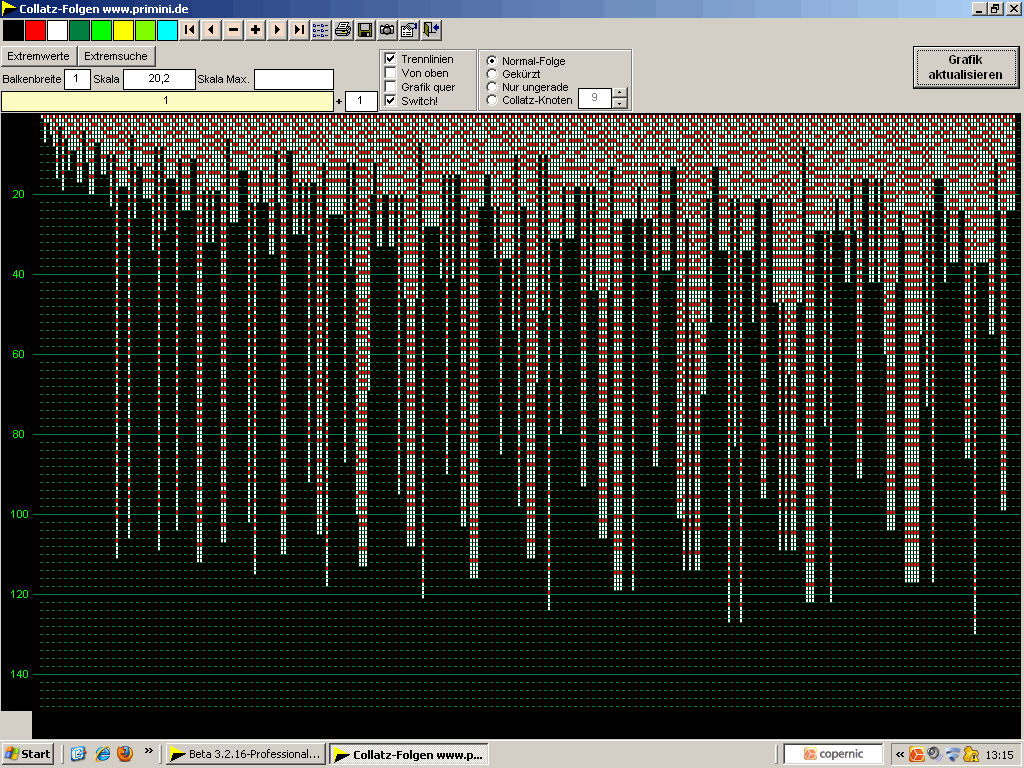Click the Skala field showing 20,2
Image resolution: width=1024 pixels, height=768 pixels.
coord(159,79)
